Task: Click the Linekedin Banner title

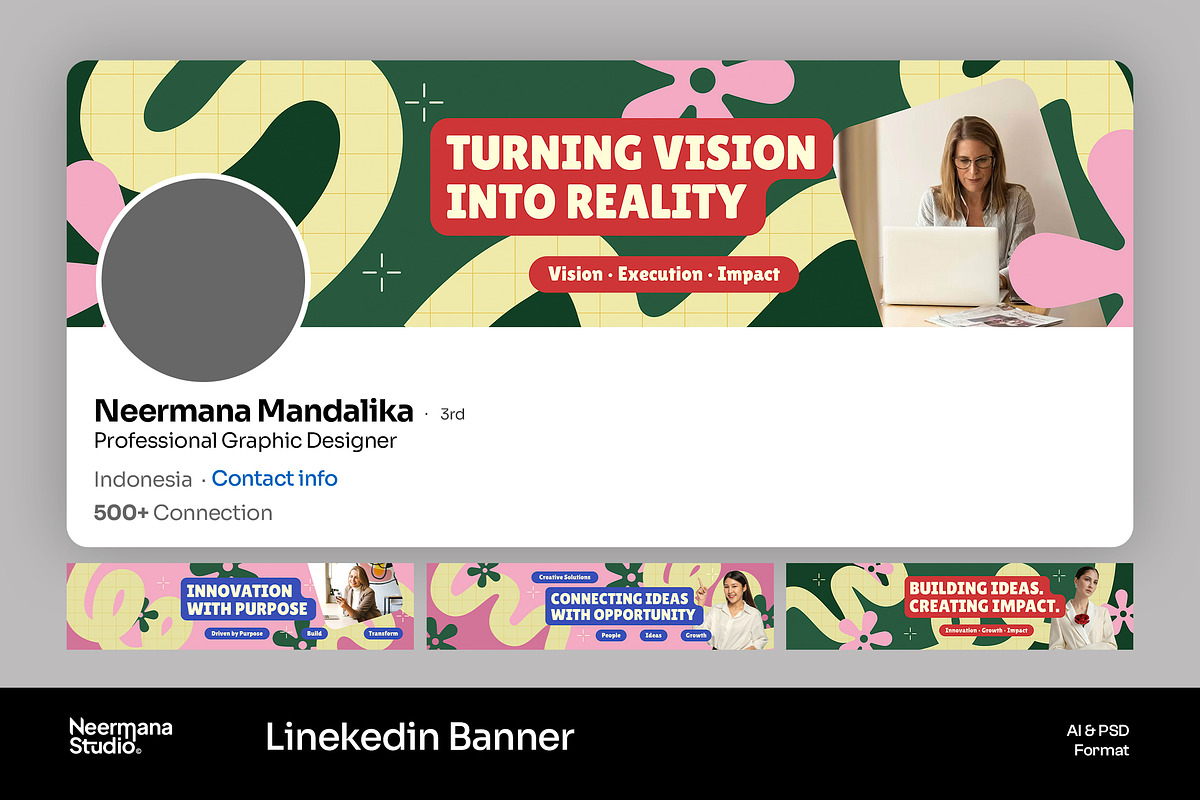Action: [x=420, y=737]
